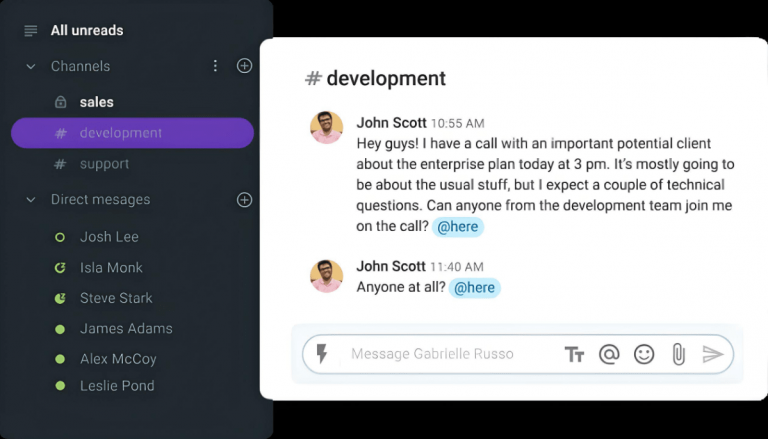Click the @here mention in first message
Image resolution: width=768 pixels, height=439 pixels.
458,227
